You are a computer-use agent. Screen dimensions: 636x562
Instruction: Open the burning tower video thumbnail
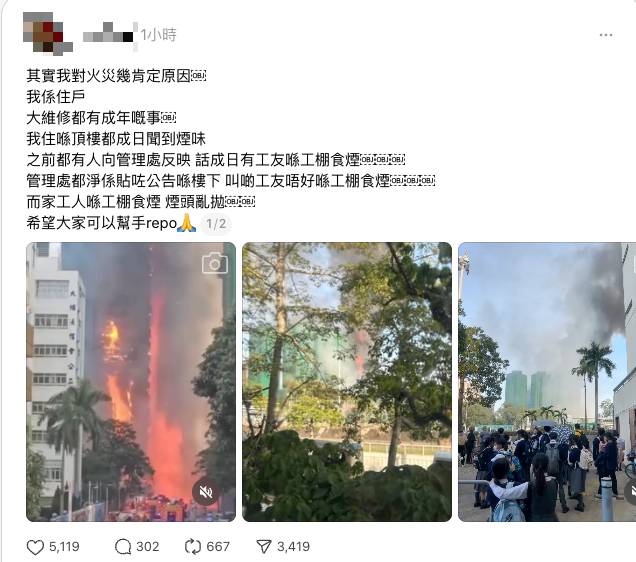tap(131, 382)
